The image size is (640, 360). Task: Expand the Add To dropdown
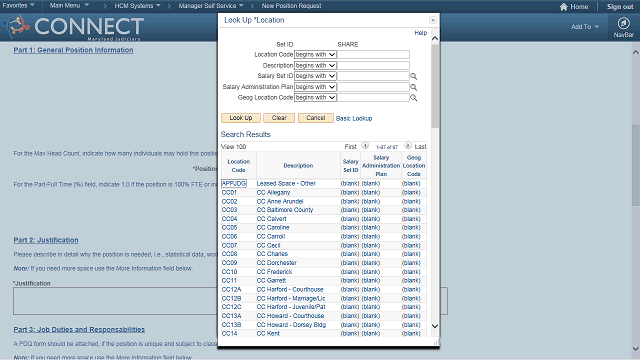584,27
